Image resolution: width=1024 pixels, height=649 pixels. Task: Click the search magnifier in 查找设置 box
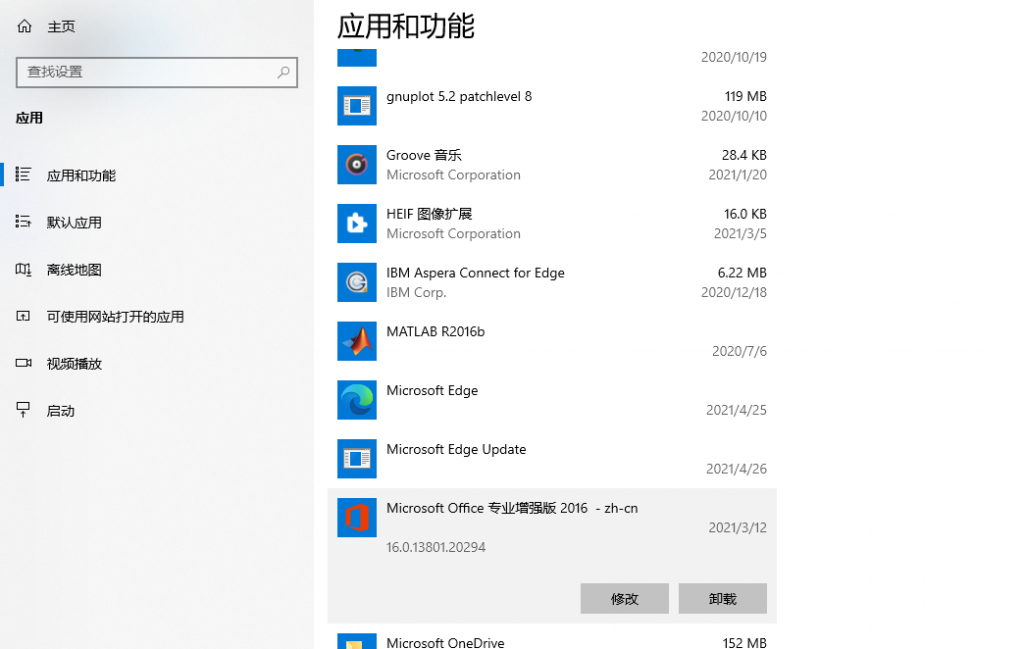283,72
